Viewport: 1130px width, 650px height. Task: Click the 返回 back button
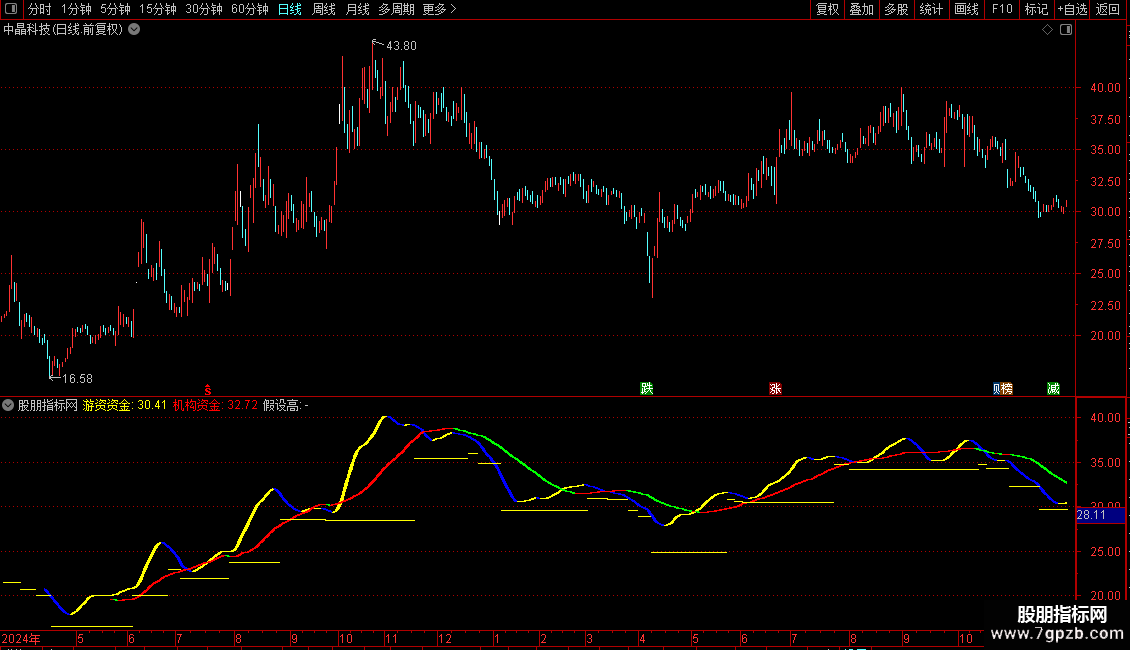point(1108,10)
